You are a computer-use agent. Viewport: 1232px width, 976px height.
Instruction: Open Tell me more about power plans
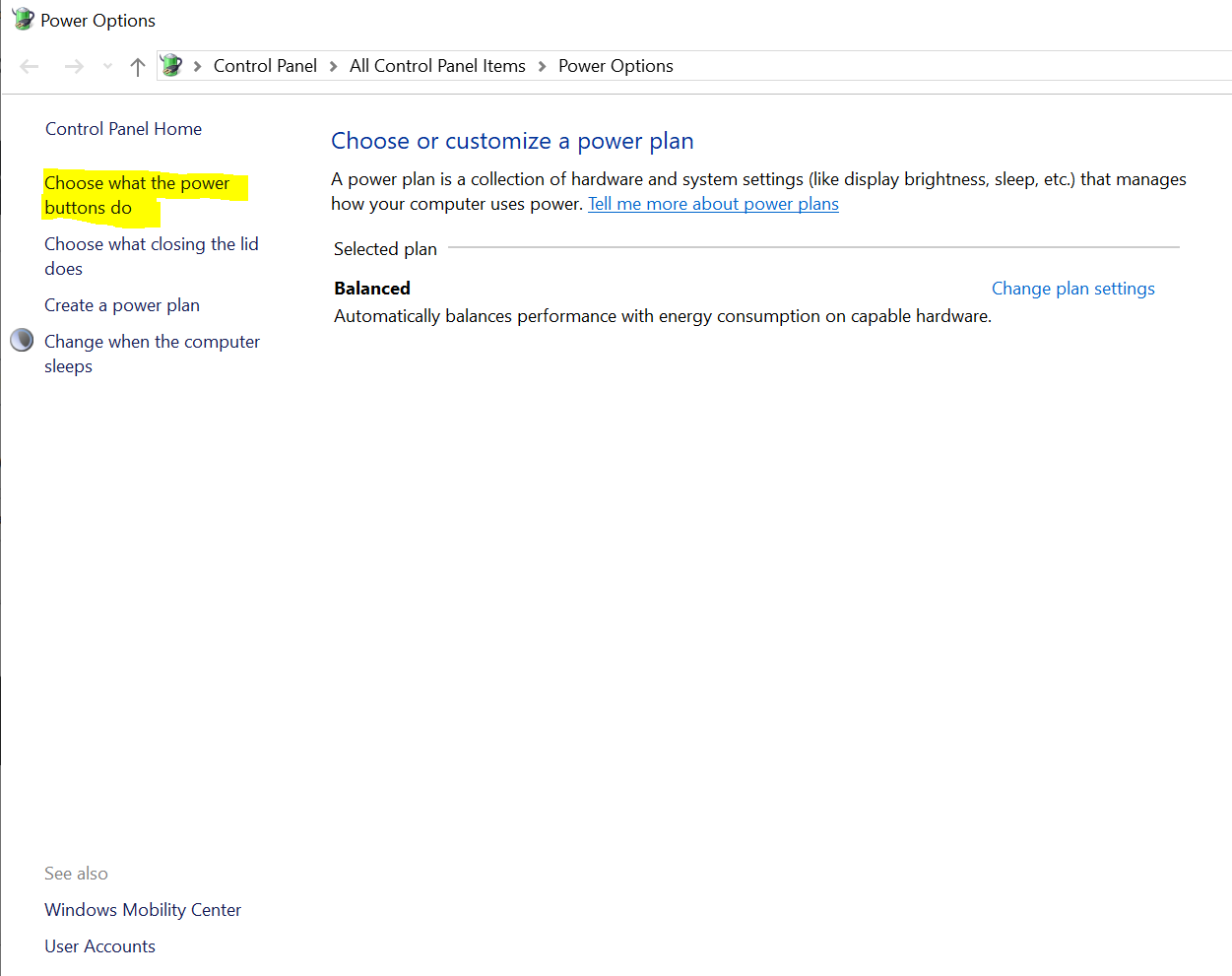point(713,204)
